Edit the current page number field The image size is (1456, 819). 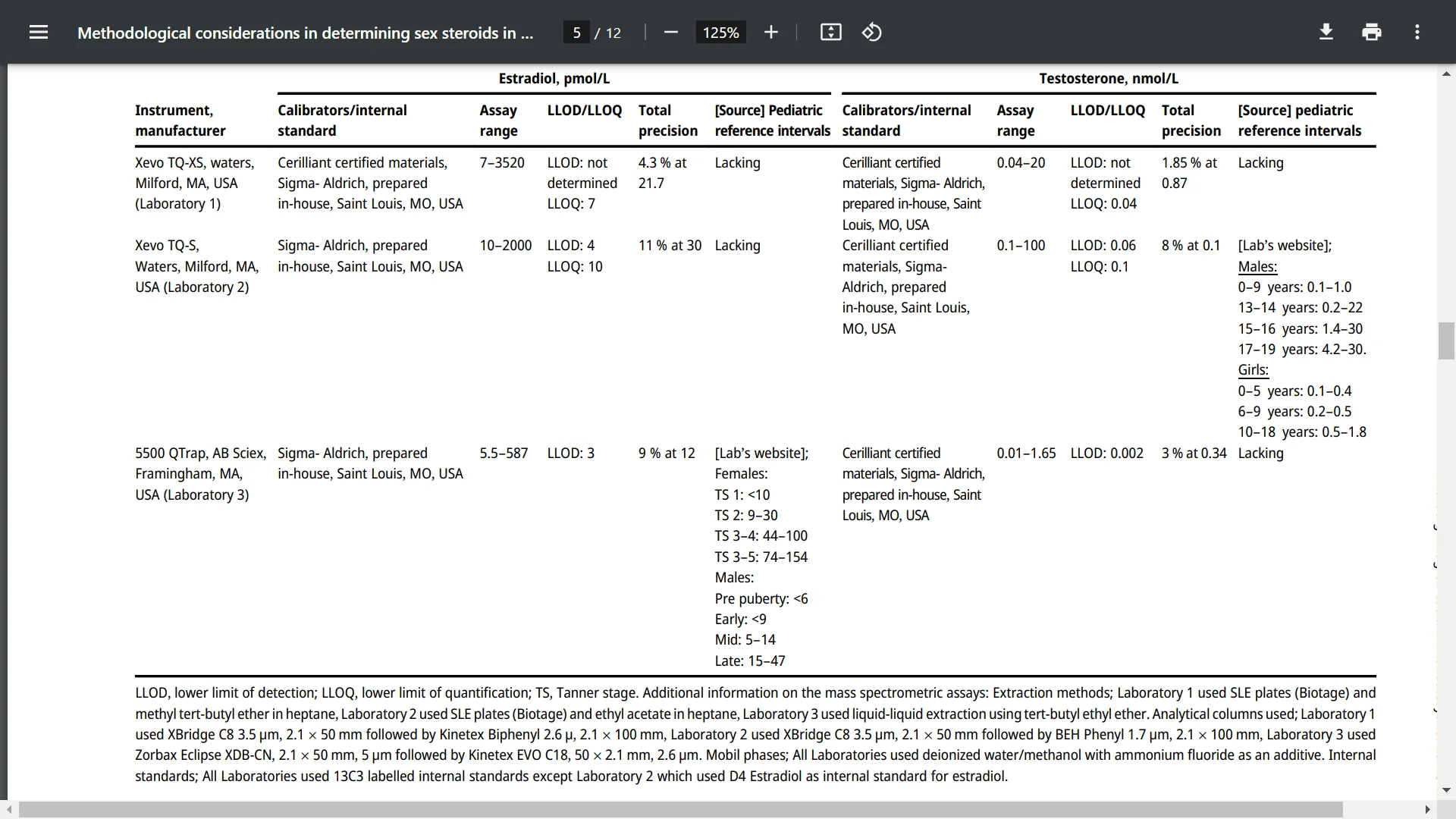coord(576,33)
